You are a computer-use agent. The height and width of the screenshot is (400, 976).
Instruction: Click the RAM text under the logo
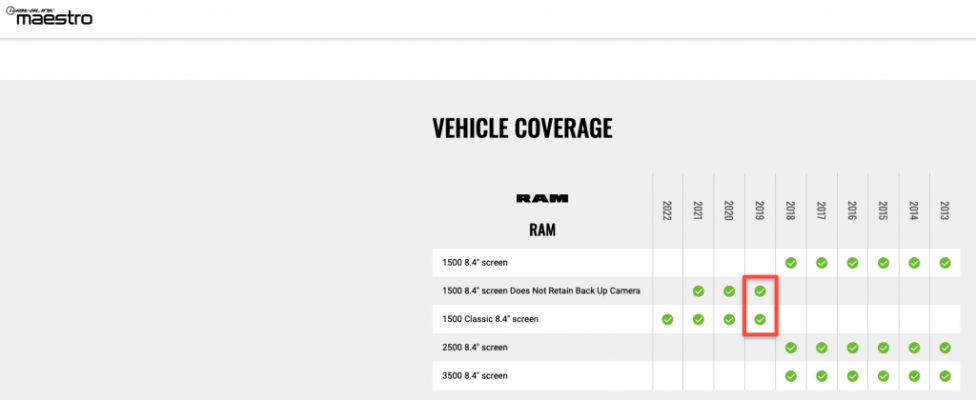point(542,230)
